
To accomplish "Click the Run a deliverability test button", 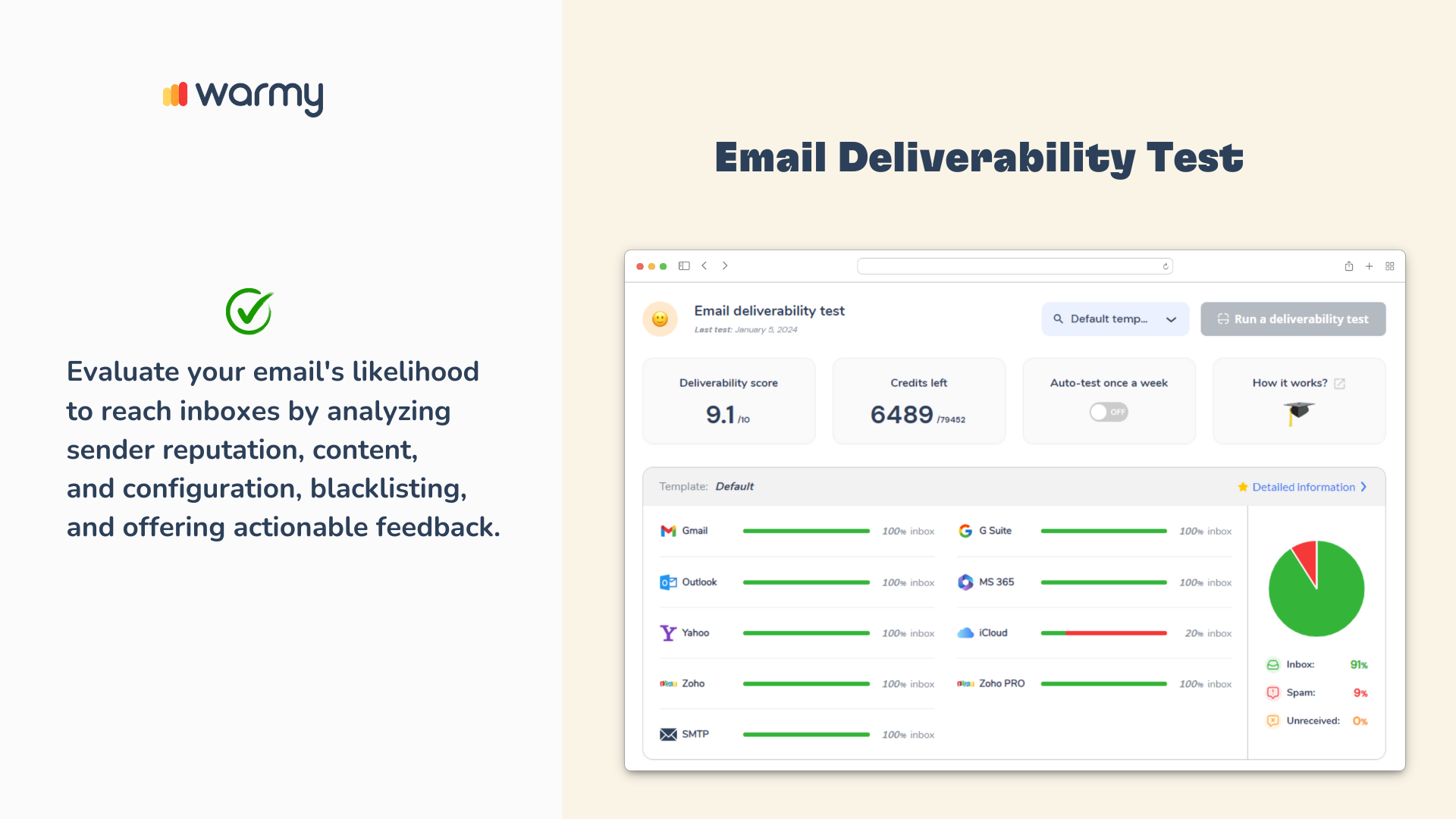I will coord(1293,319).
